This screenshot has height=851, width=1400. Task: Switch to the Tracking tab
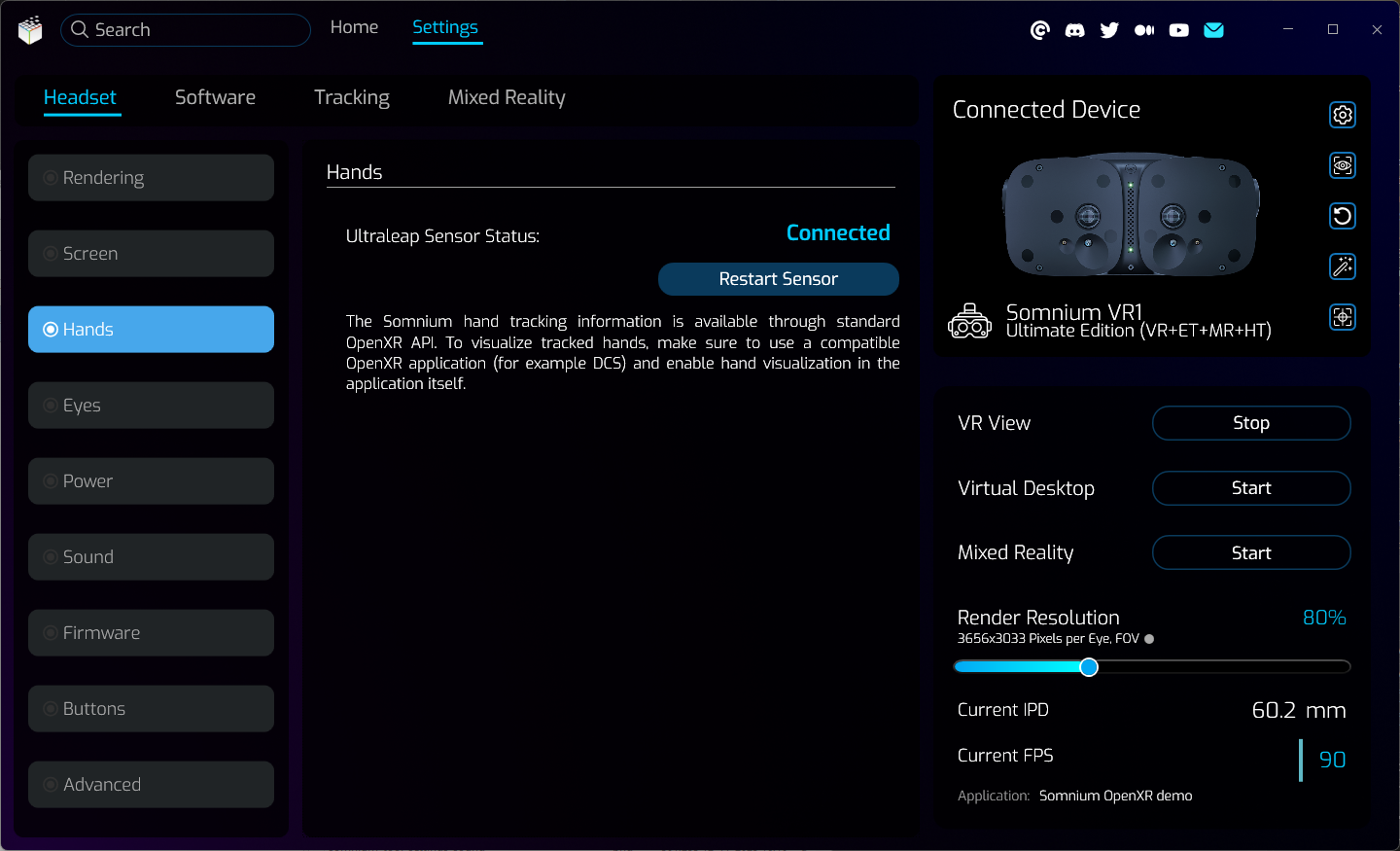pyautogui.click(x=351, y=97)
